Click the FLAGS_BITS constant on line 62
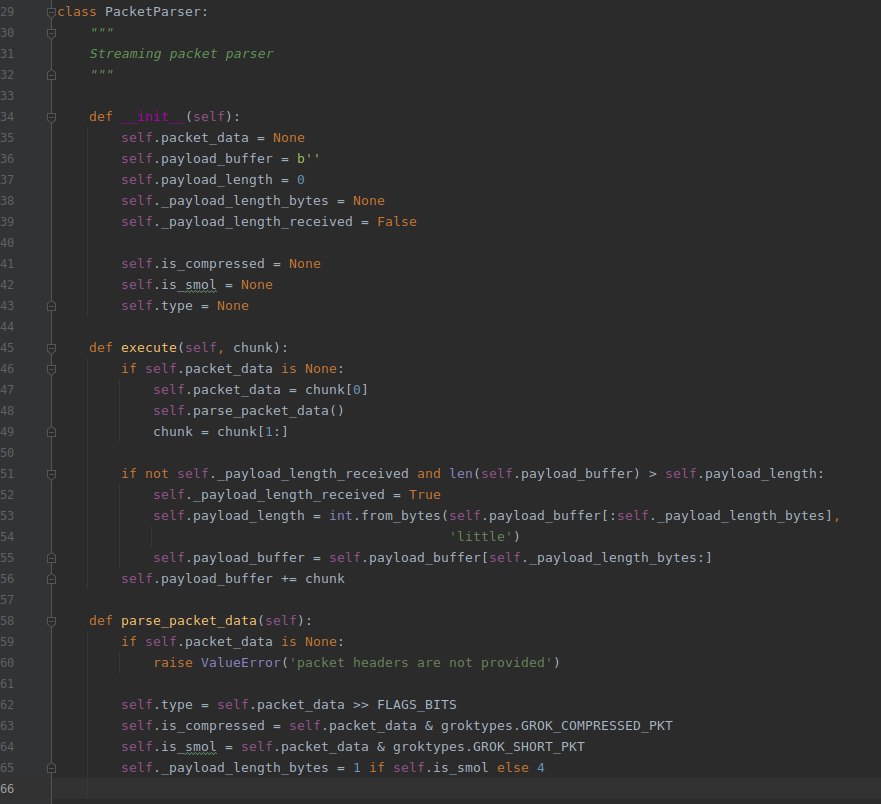This screenshot has height=804, width=881. 417,705
